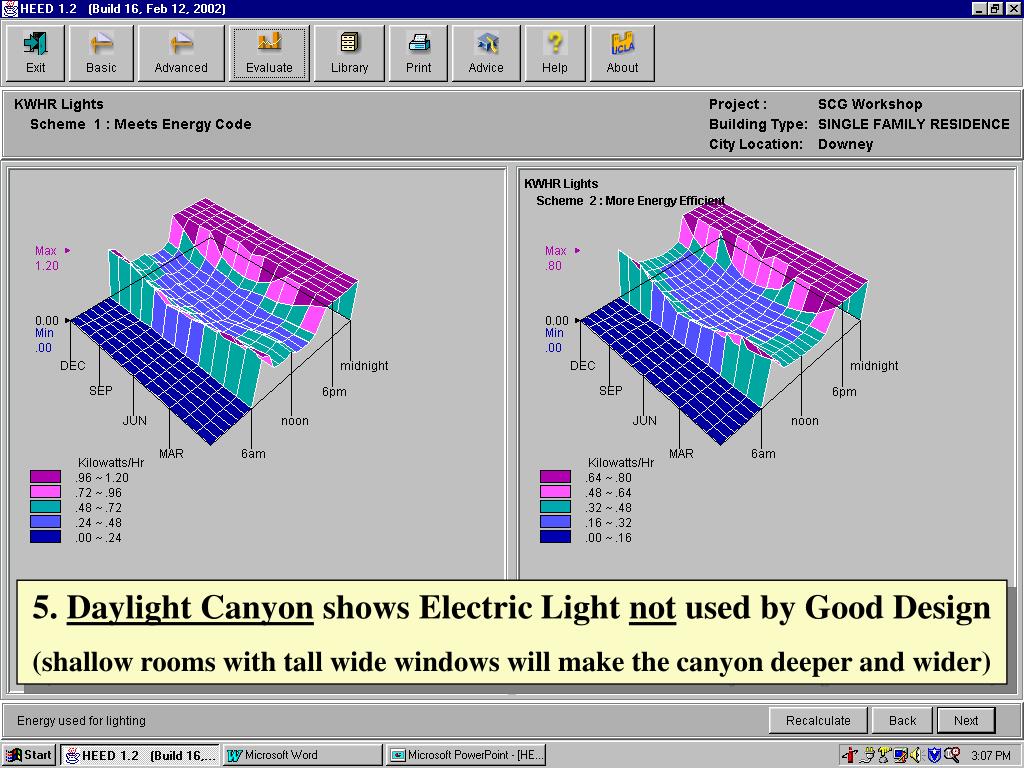Click the .96 ~ 1.20 purple legend swatch
Screen dimensions: 1024x768
click(x=45, y=477)
